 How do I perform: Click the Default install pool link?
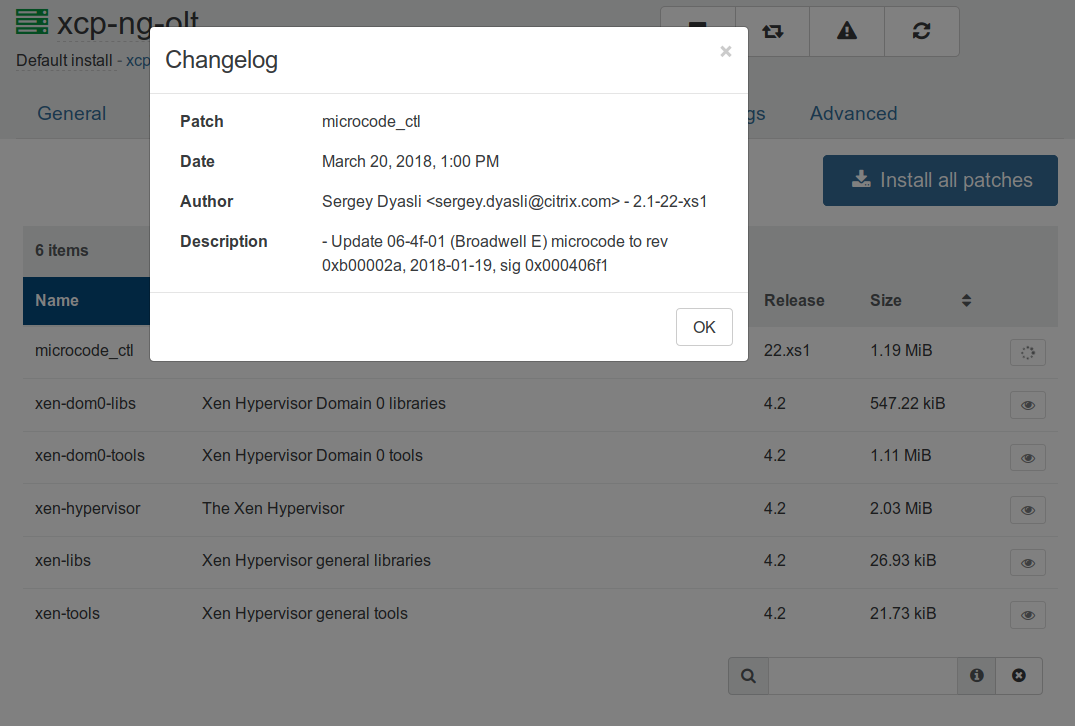pyautogui.click(x=64, y=60)
